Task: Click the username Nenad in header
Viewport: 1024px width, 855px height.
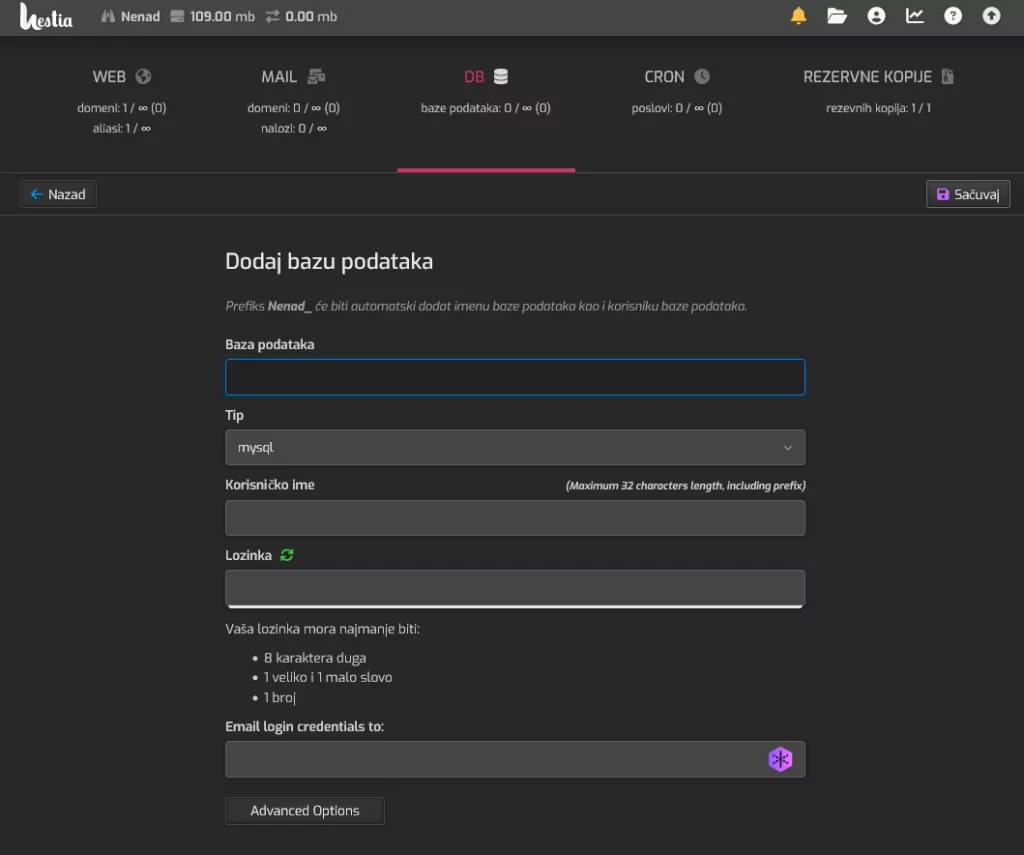Action: point(140,16)
